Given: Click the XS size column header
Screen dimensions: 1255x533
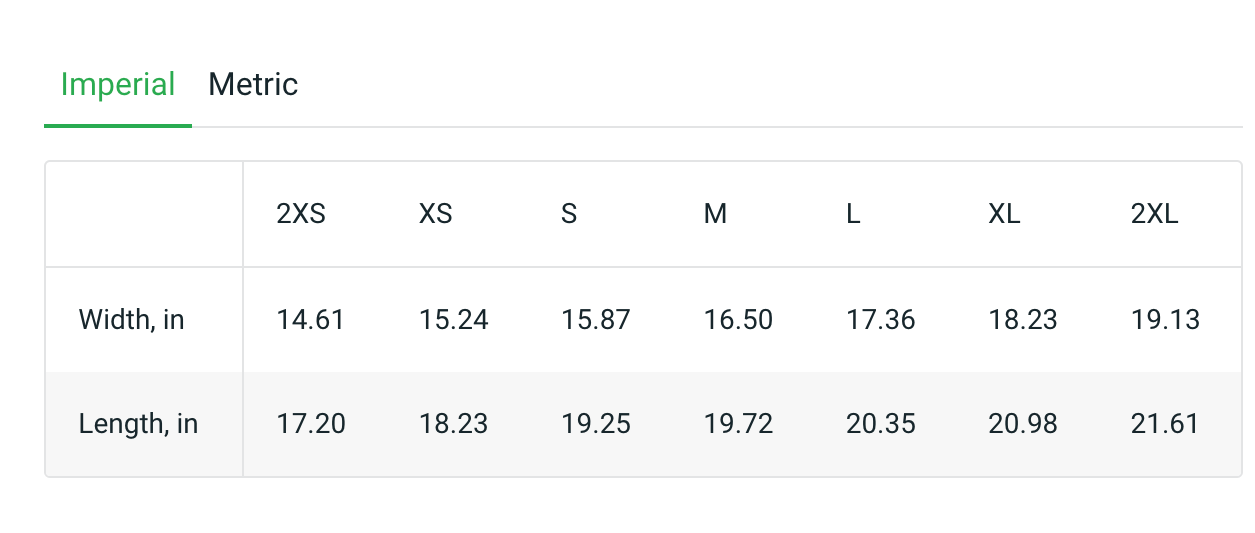Looking at the screenshot, I should coord(435,214).
